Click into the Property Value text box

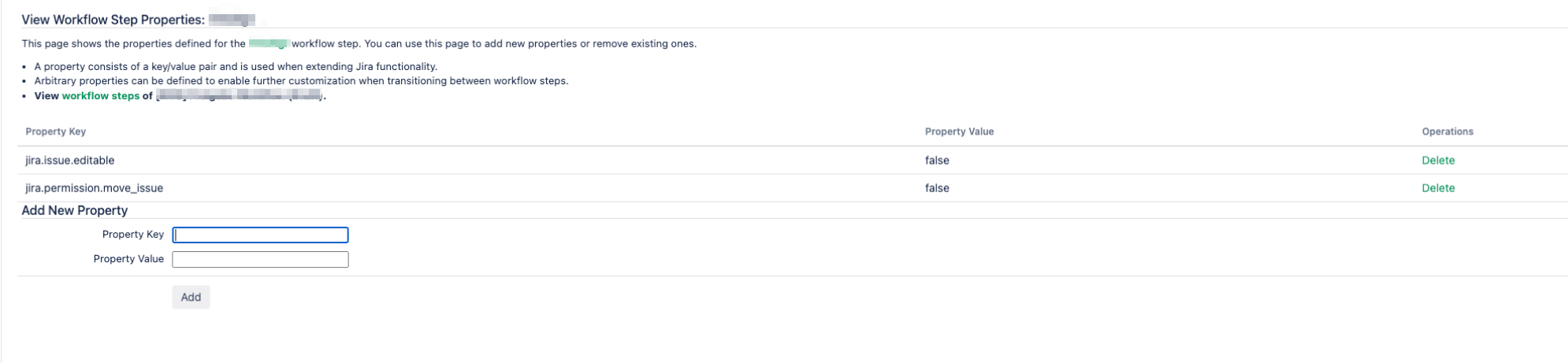point(260,260)
